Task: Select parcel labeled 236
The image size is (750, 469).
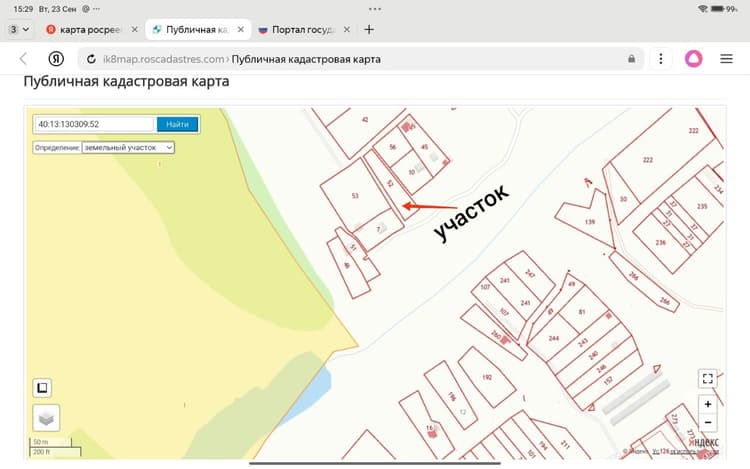Action: click(x=660, y=242)
